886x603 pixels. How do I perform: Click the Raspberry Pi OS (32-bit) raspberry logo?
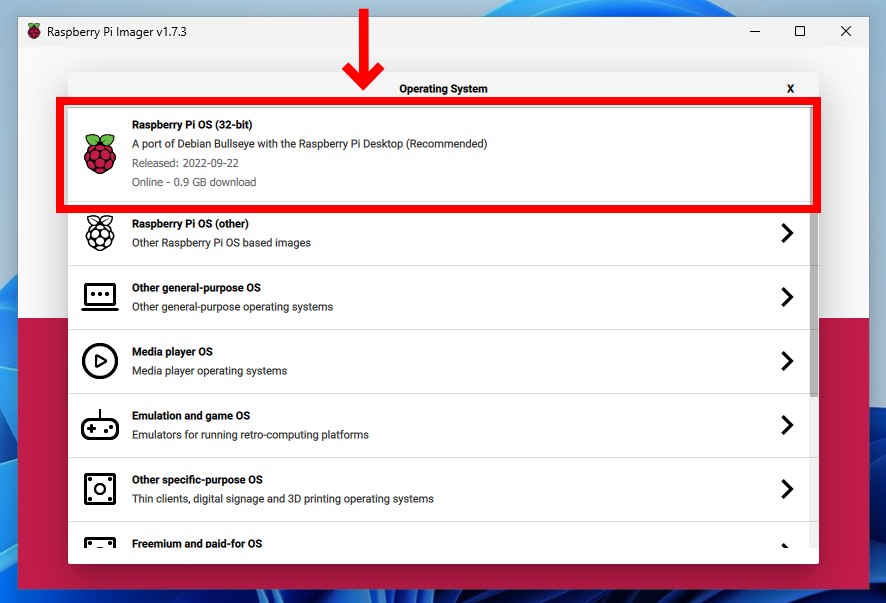[100, 154]
